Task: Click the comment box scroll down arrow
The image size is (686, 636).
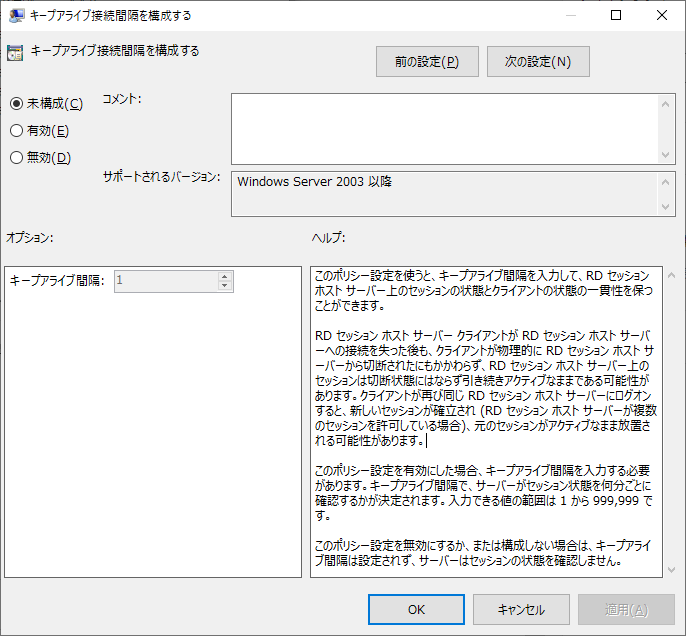Action: click(x=665, y=154)
